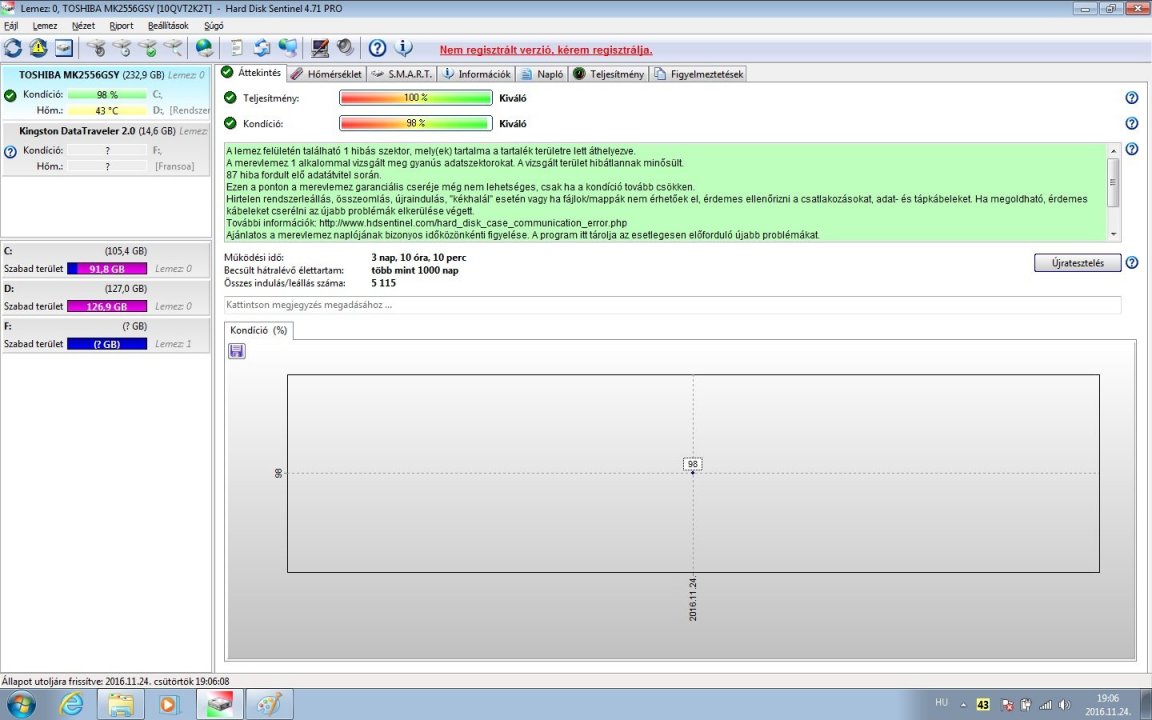1152x720 pixels.
Task: Click Windows Start orb
Action: [x=21, y=705]
